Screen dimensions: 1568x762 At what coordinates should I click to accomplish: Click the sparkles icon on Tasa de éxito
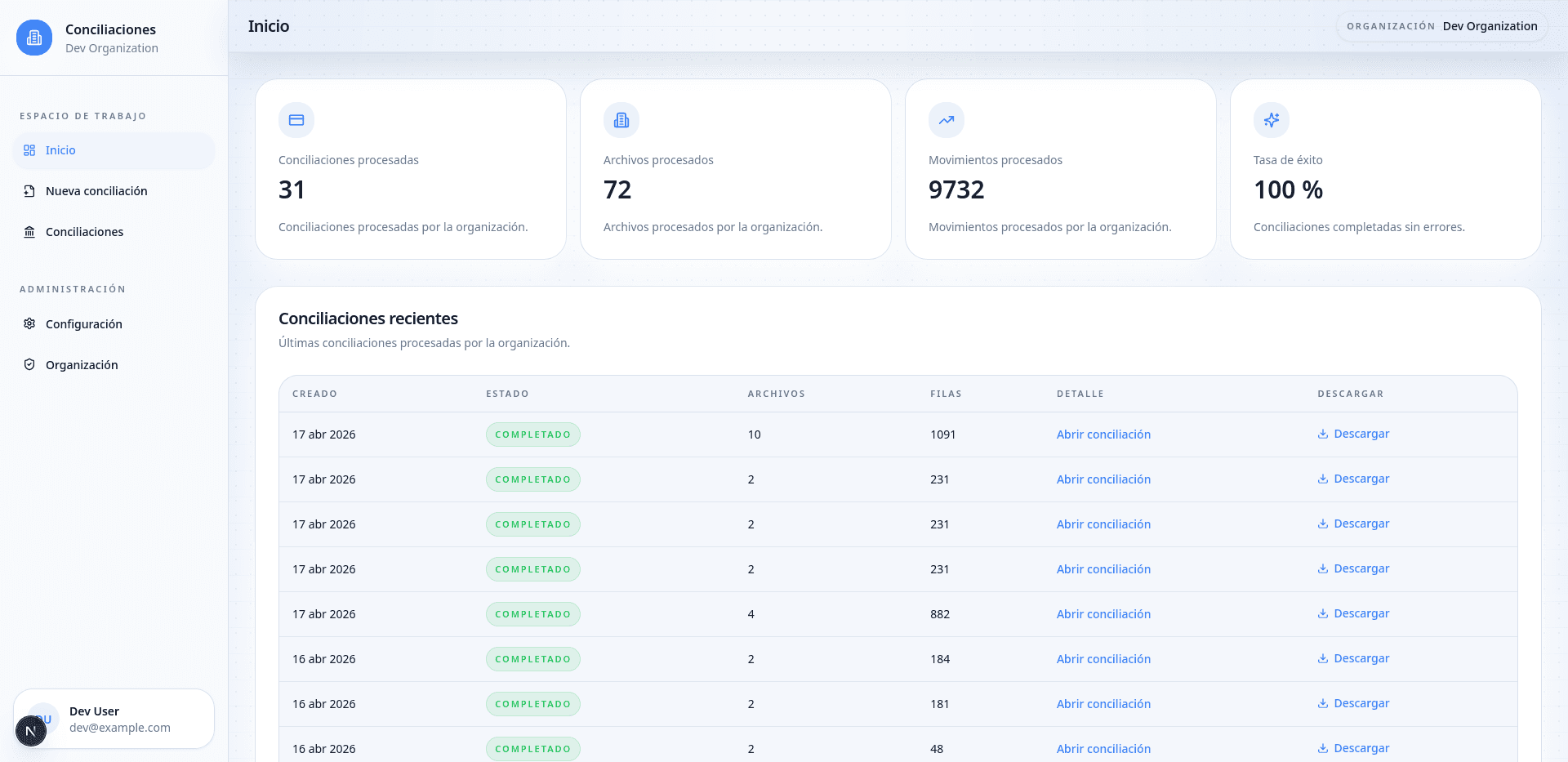pos(1271,120)
